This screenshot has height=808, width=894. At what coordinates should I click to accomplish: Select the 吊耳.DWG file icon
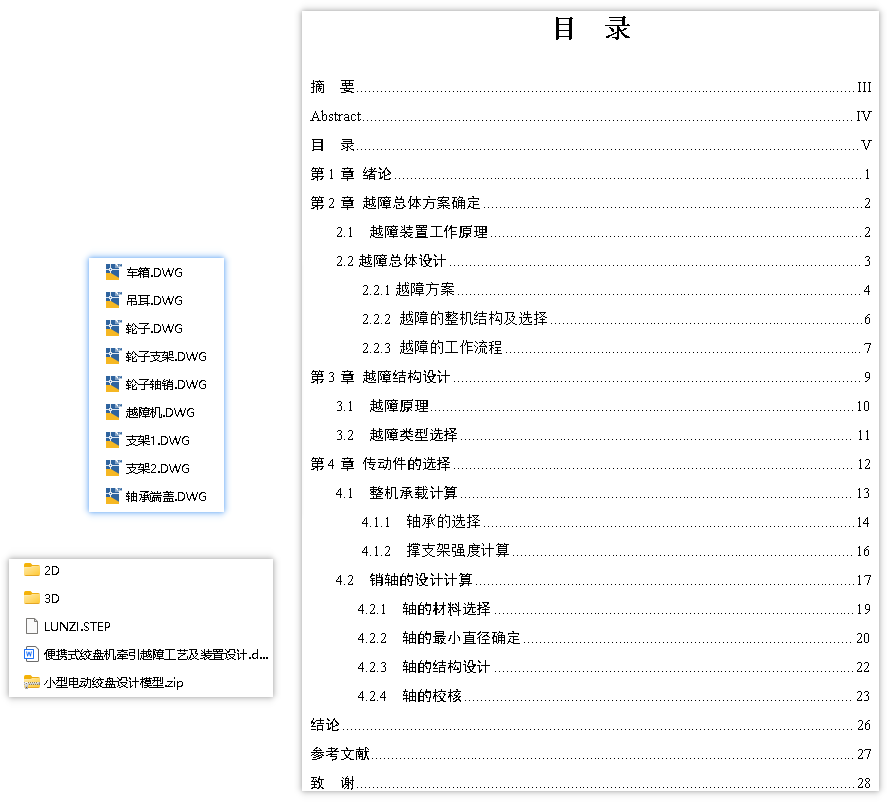pos(135,299)
